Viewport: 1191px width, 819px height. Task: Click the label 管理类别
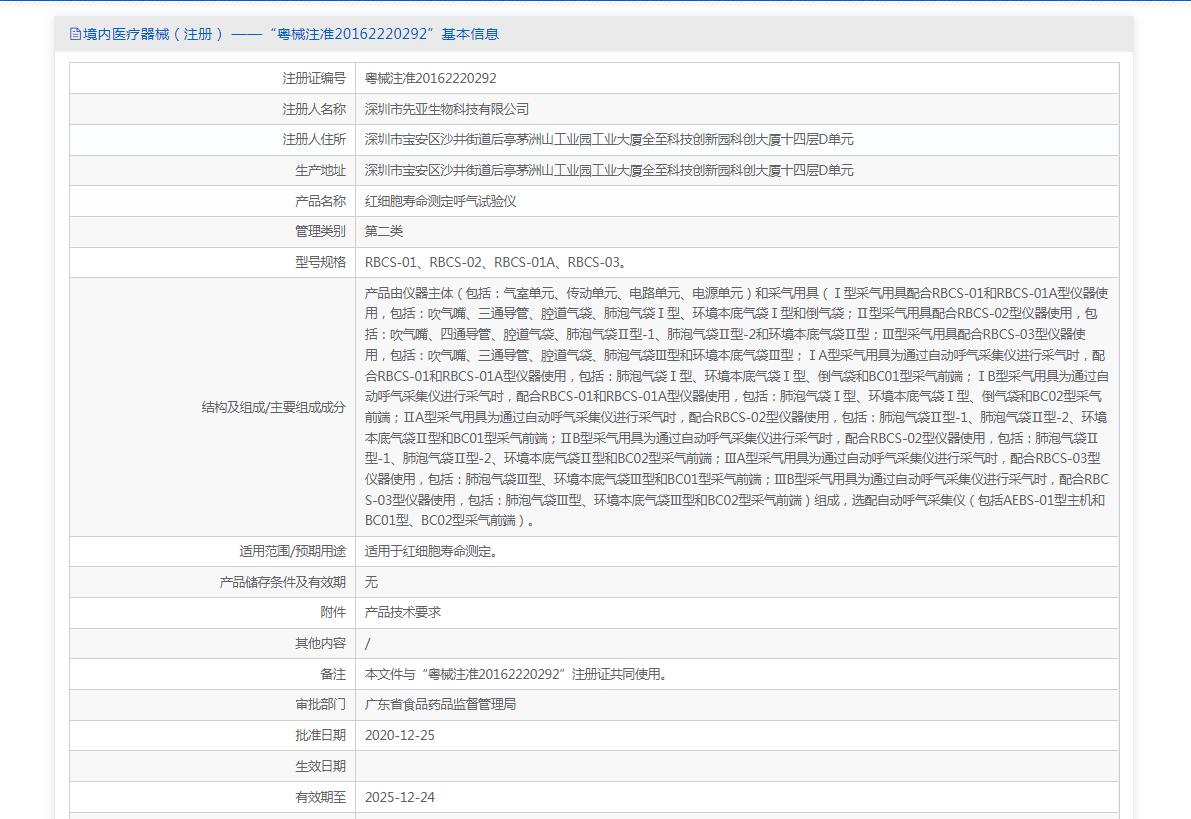pos(321,232)
